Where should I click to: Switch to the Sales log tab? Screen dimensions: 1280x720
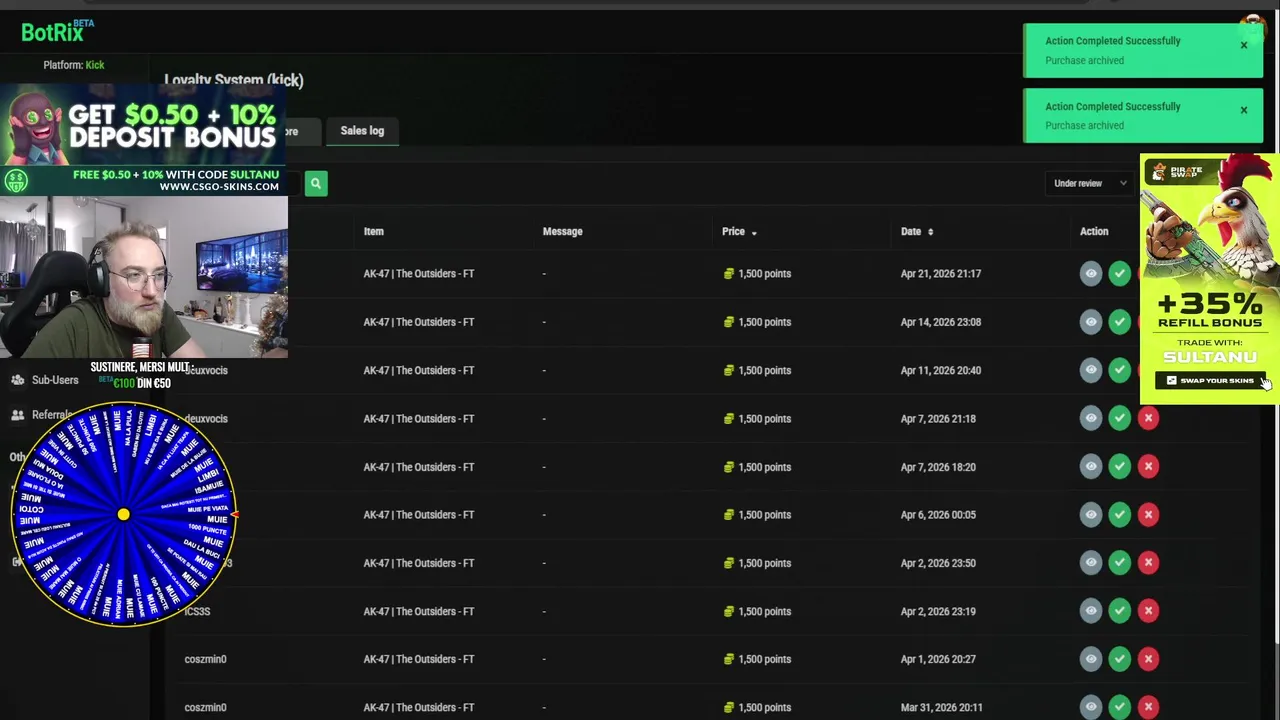point(362,130)
